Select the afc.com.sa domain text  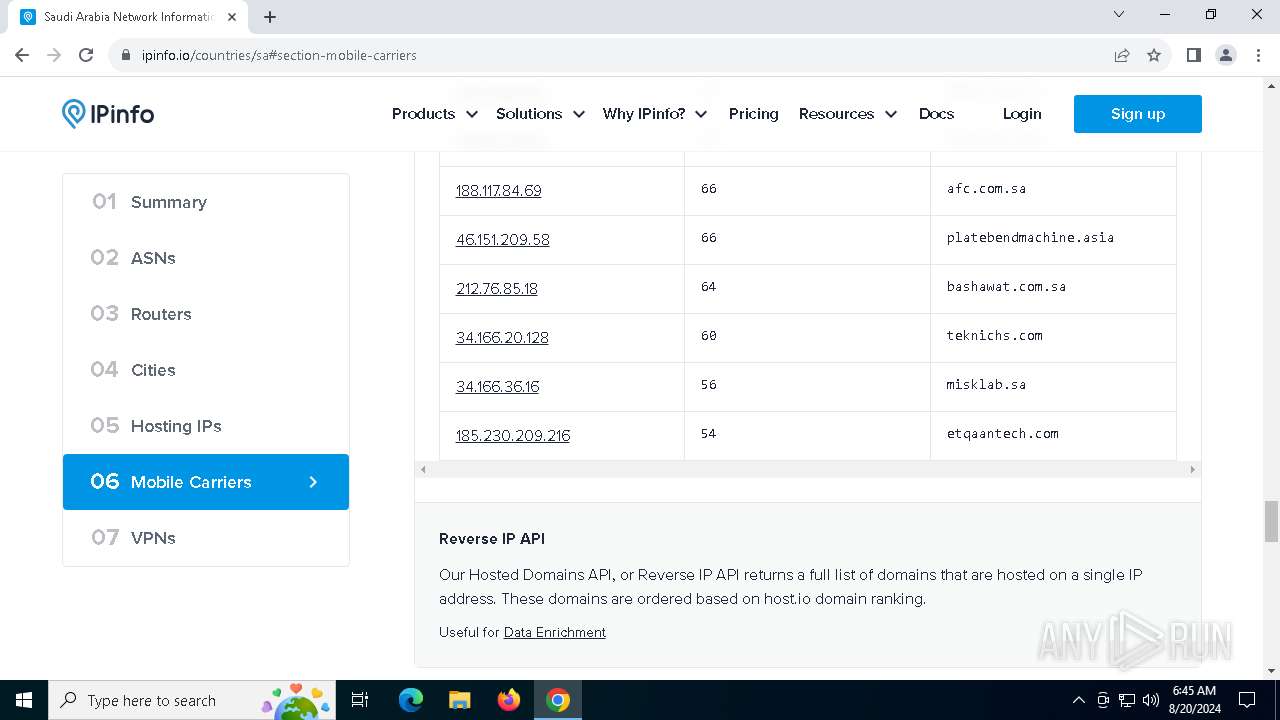click(986, 188)
